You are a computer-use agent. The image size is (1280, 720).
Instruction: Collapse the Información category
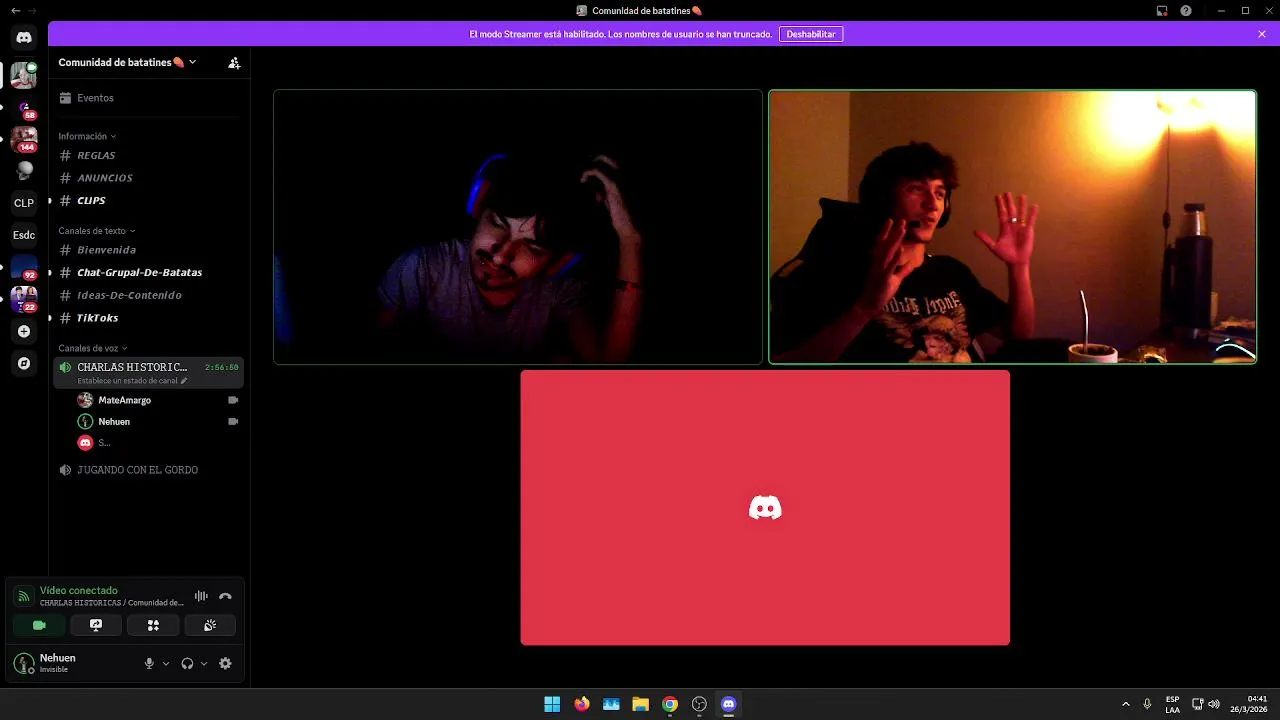[x=87, y=136]
